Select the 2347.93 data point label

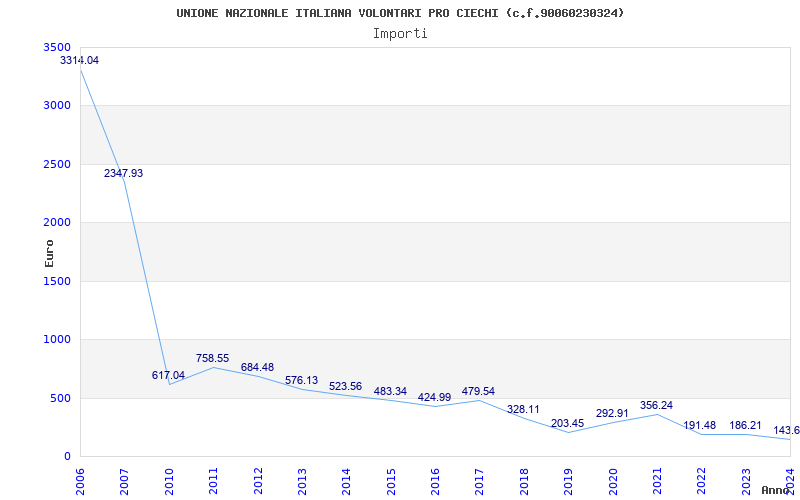pyautogui.click(x=123, y=173)
